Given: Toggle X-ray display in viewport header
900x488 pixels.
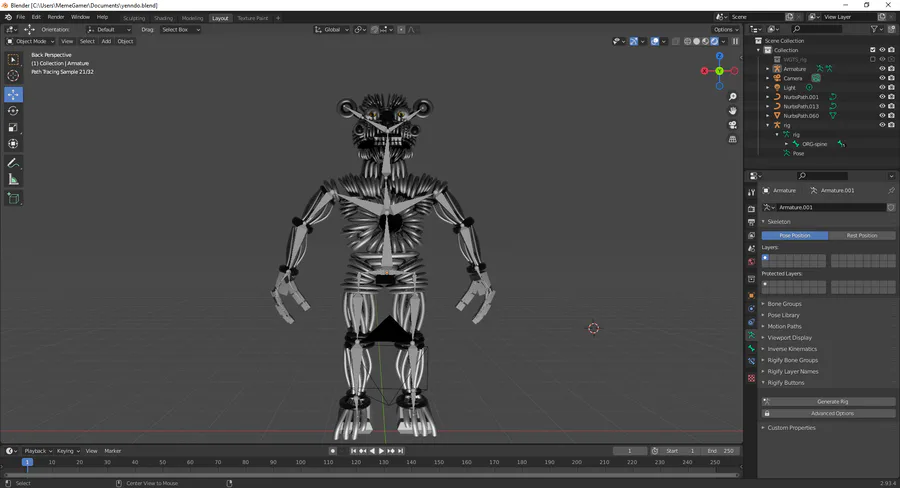Looking at the screenshot, I should [676, 41].
